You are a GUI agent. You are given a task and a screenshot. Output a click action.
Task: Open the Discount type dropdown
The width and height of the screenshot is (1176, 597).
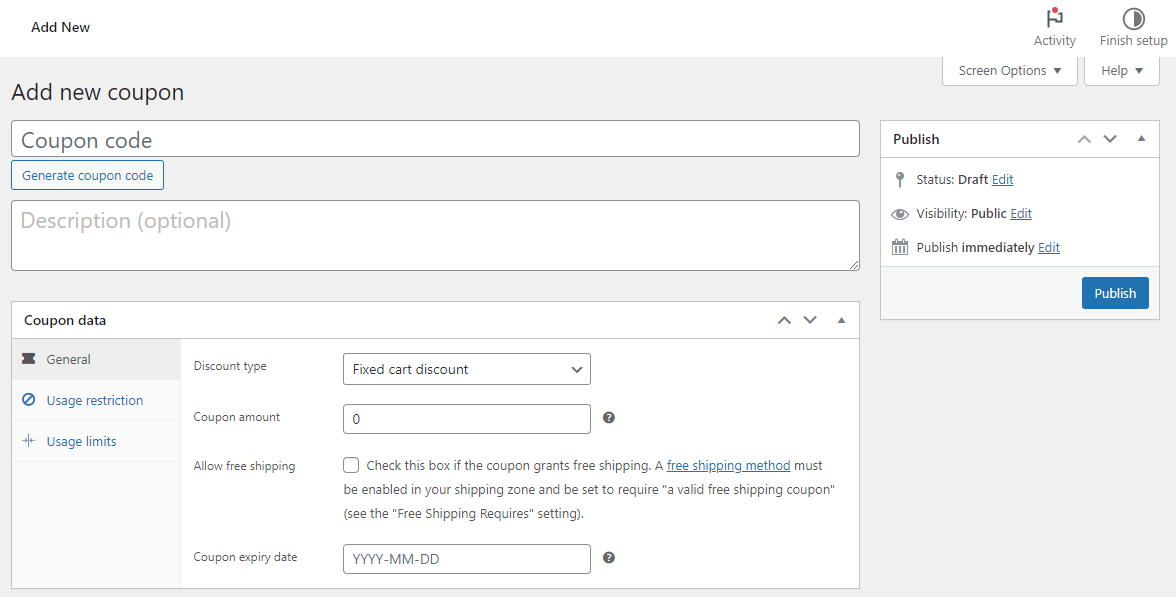point(466,369)
